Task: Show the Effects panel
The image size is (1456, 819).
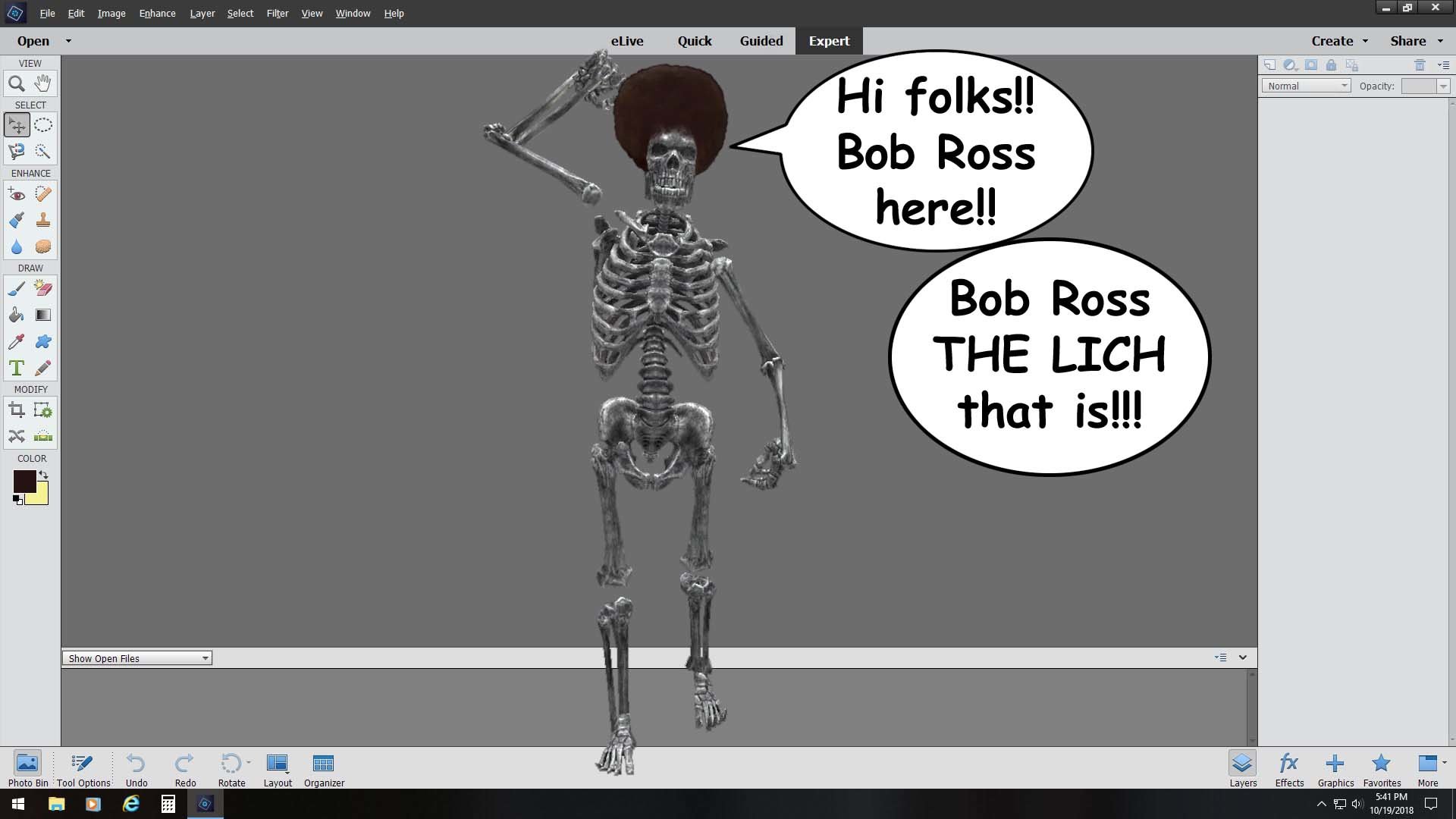Action: (1289, 769)
